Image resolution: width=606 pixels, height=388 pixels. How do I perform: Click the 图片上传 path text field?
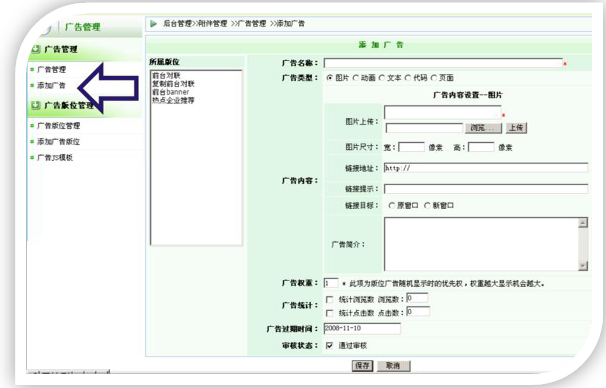point(443,112)
